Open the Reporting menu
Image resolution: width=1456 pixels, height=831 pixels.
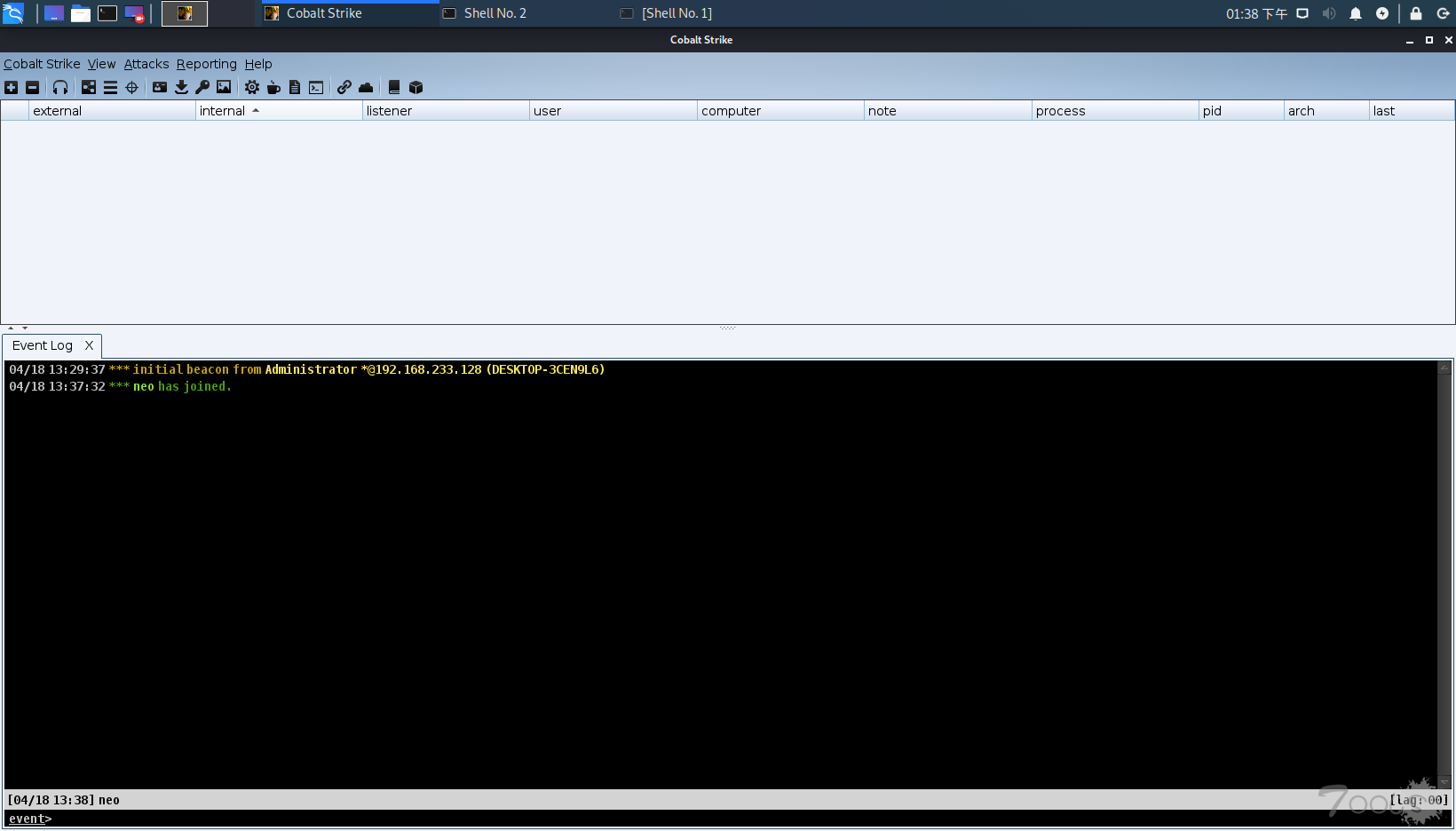[207, 64]
